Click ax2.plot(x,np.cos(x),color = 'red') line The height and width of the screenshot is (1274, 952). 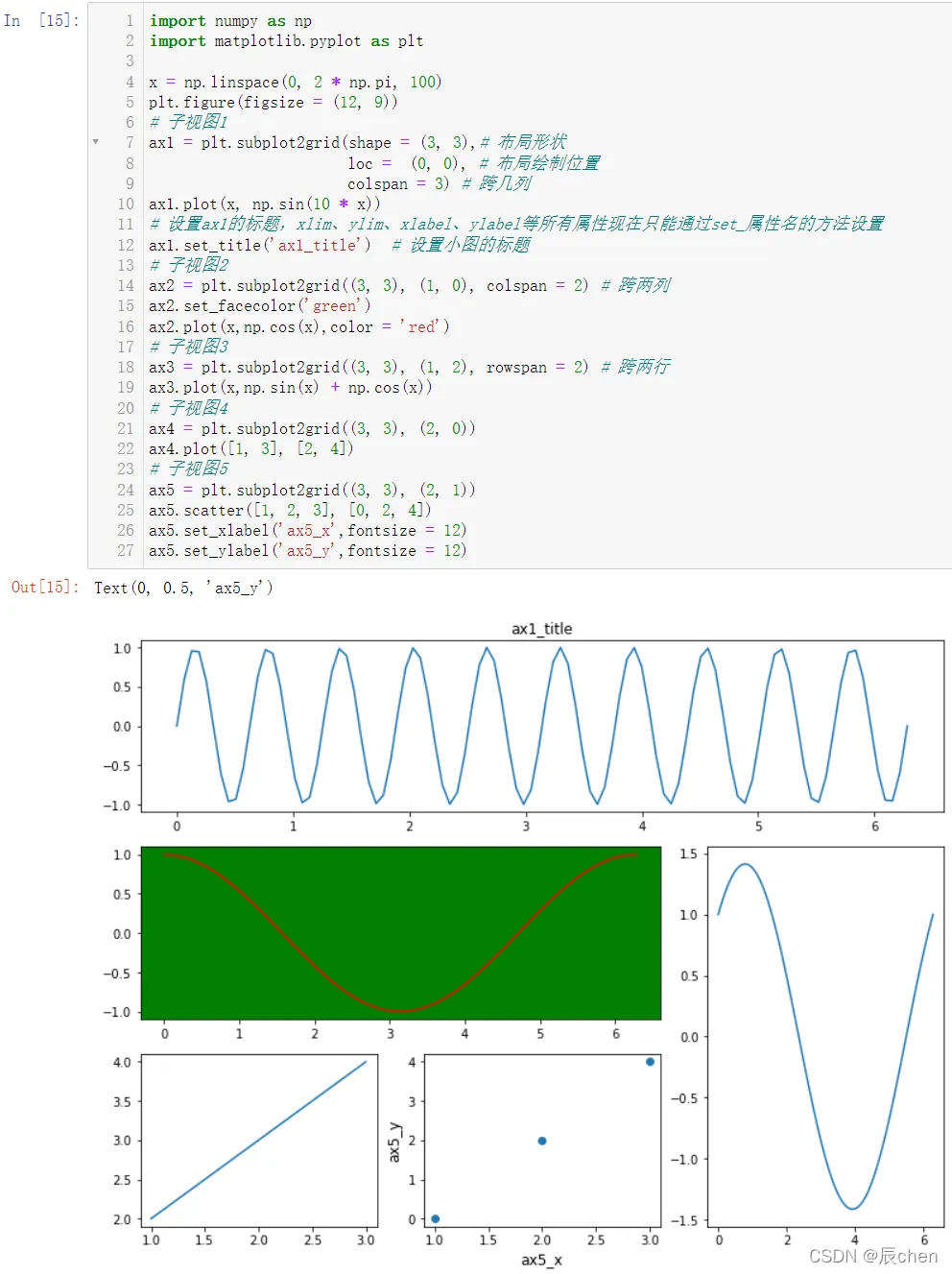[x=299, y=327]
